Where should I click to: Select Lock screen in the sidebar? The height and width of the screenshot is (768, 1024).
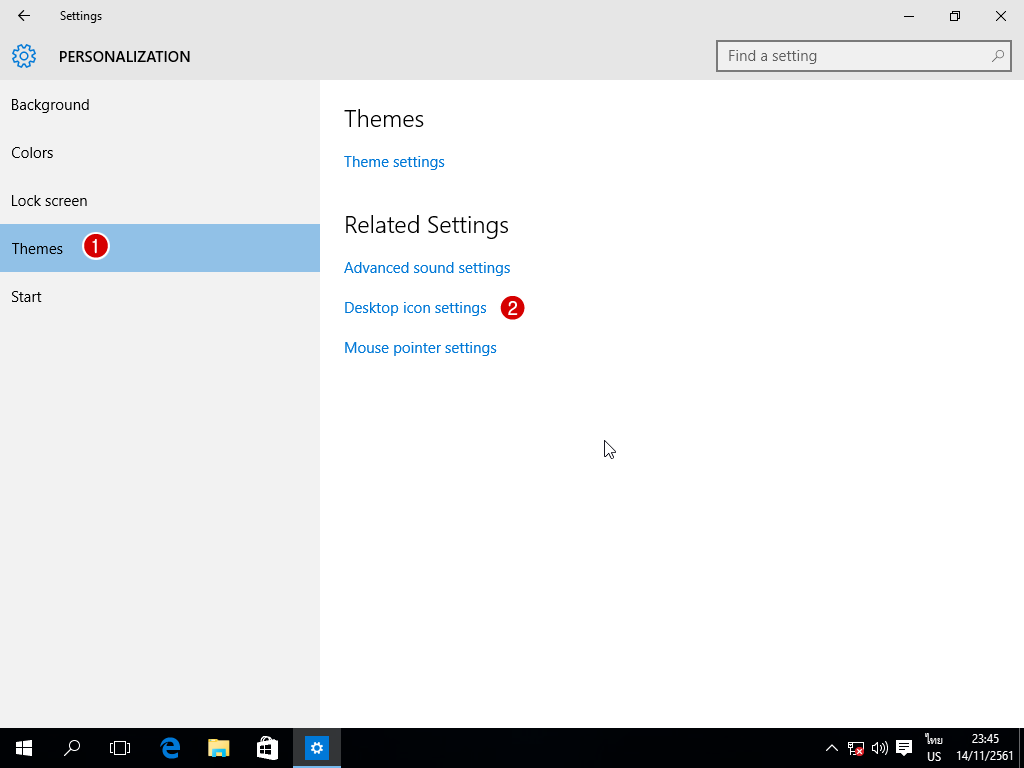49,201
